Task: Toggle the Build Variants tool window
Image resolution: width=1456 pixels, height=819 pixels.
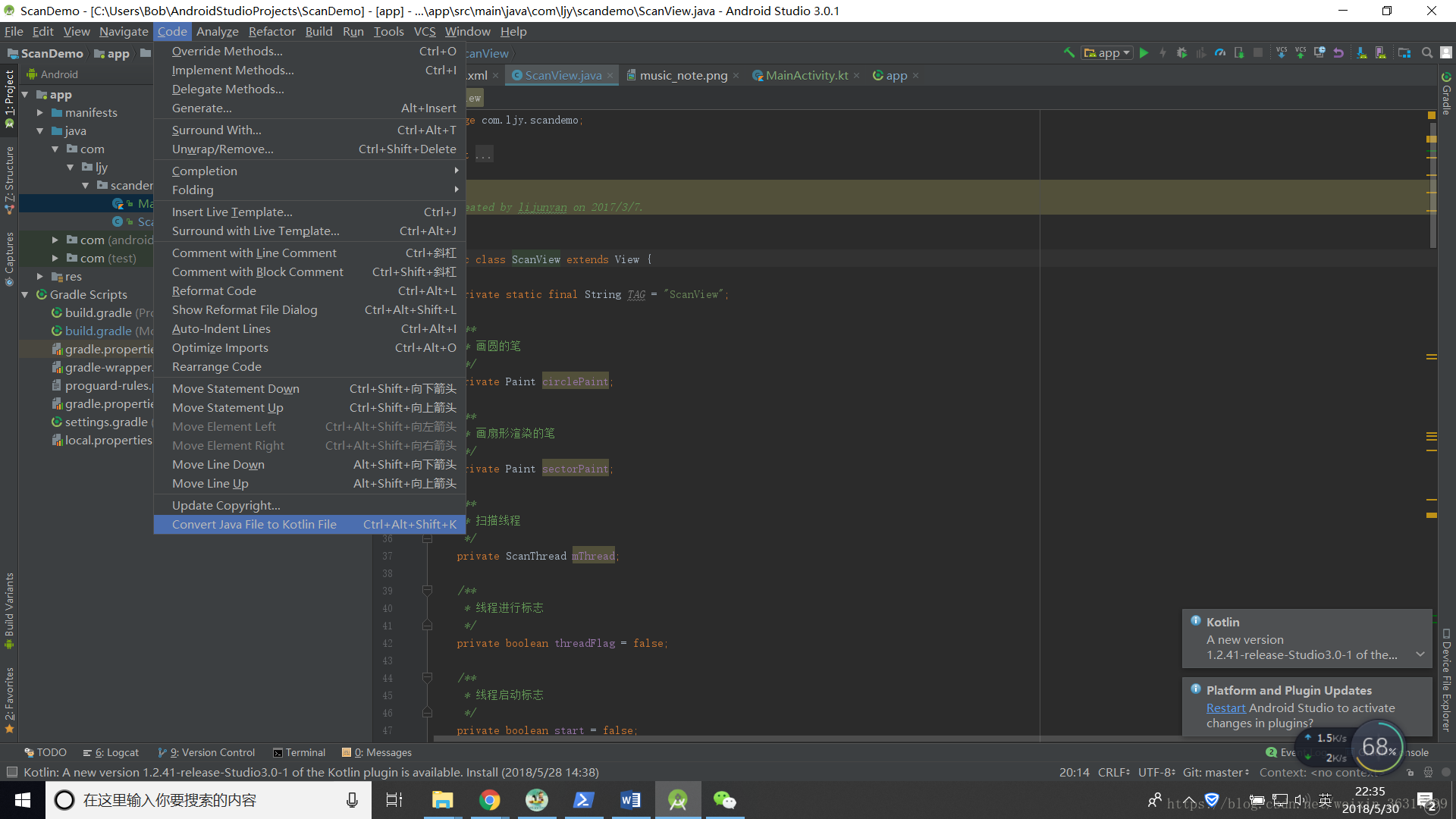Action: [9, 611]
